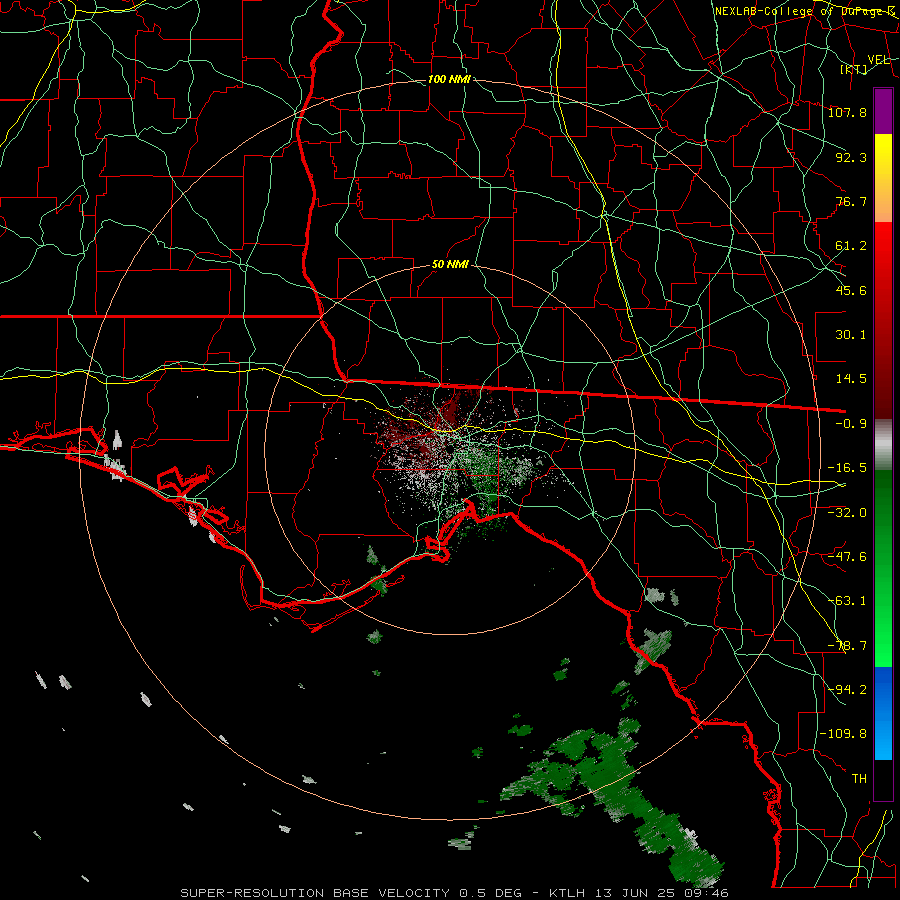Pick the purple segment of the velocity color bar
Image resolution: width=900 pixels, height=900 pixels.
[x=883, y=111]
